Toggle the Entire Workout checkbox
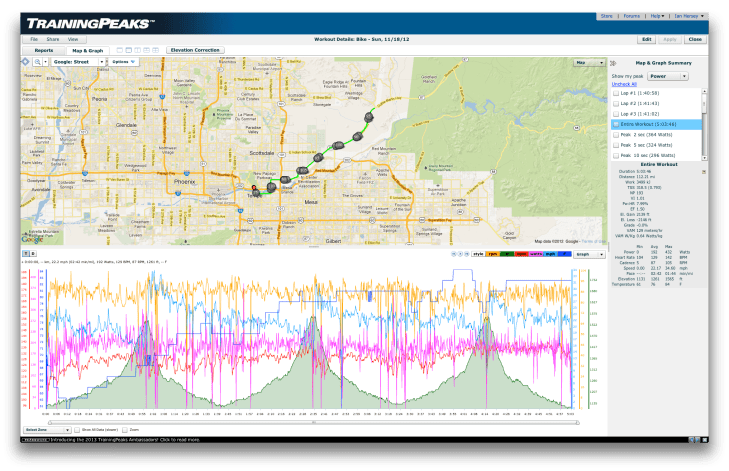This screenshot has width=729, height=471. pos(616,123)
